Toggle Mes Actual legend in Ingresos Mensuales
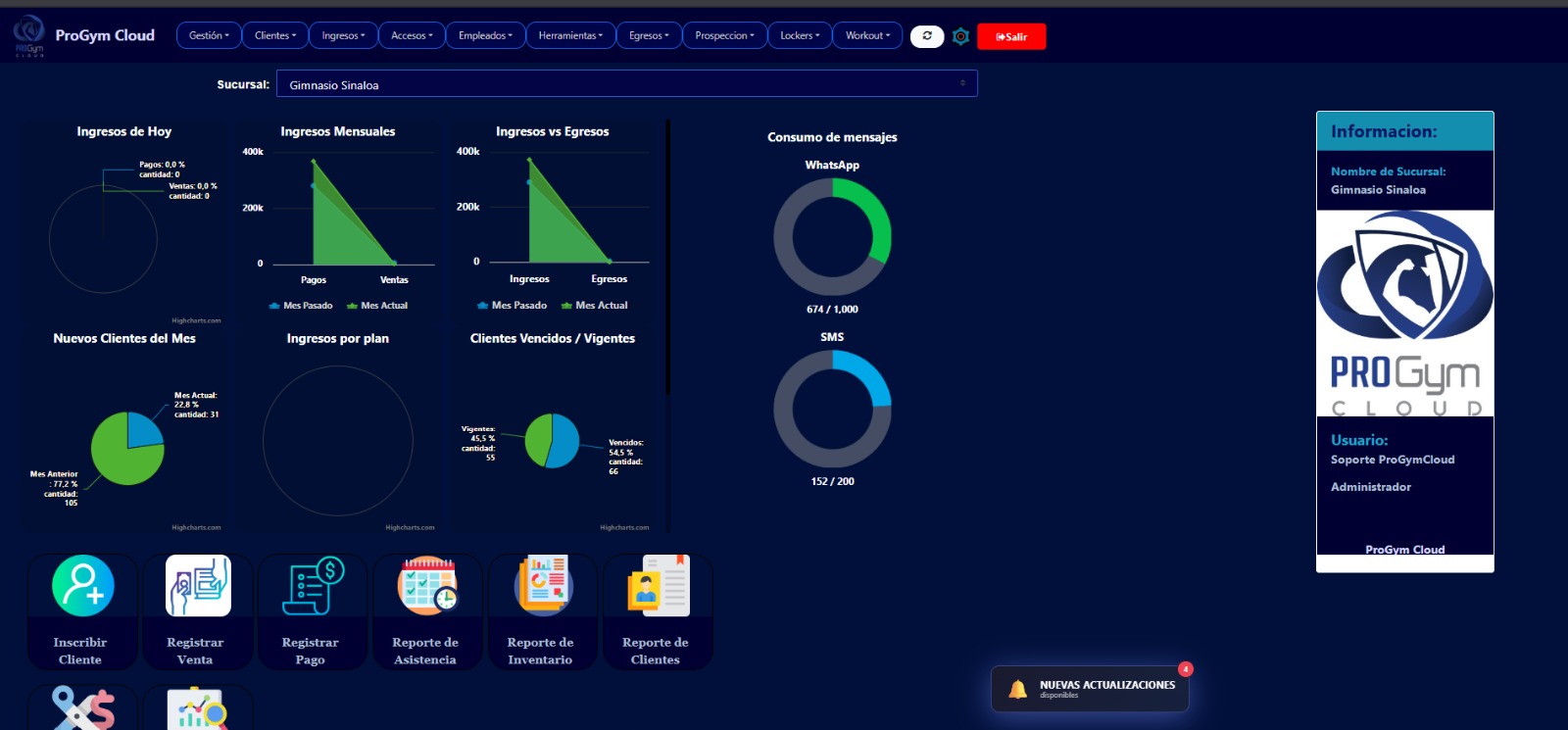 tap(377, 306)
